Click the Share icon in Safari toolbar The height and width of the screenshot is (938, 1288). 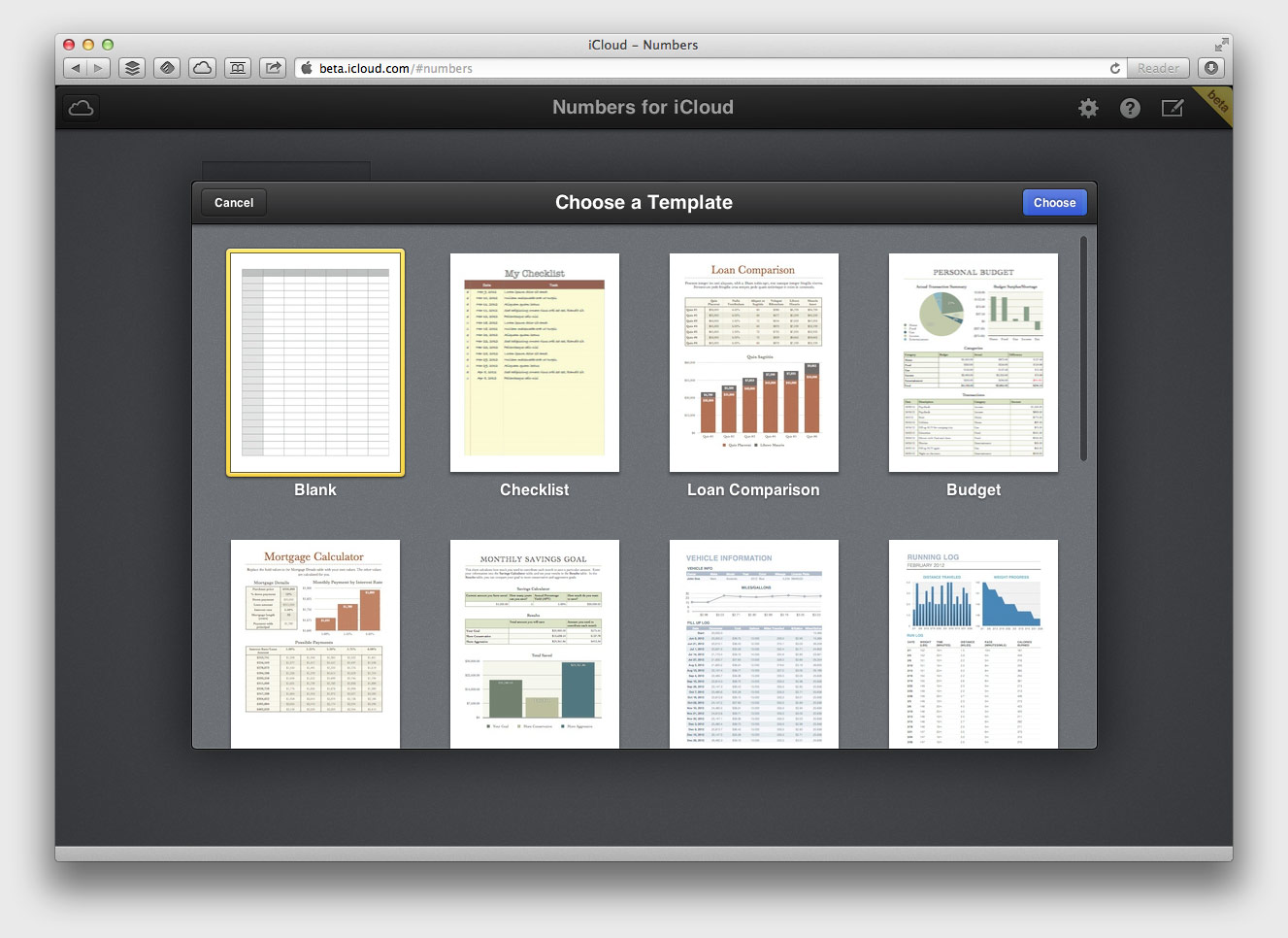pos(274,68)
